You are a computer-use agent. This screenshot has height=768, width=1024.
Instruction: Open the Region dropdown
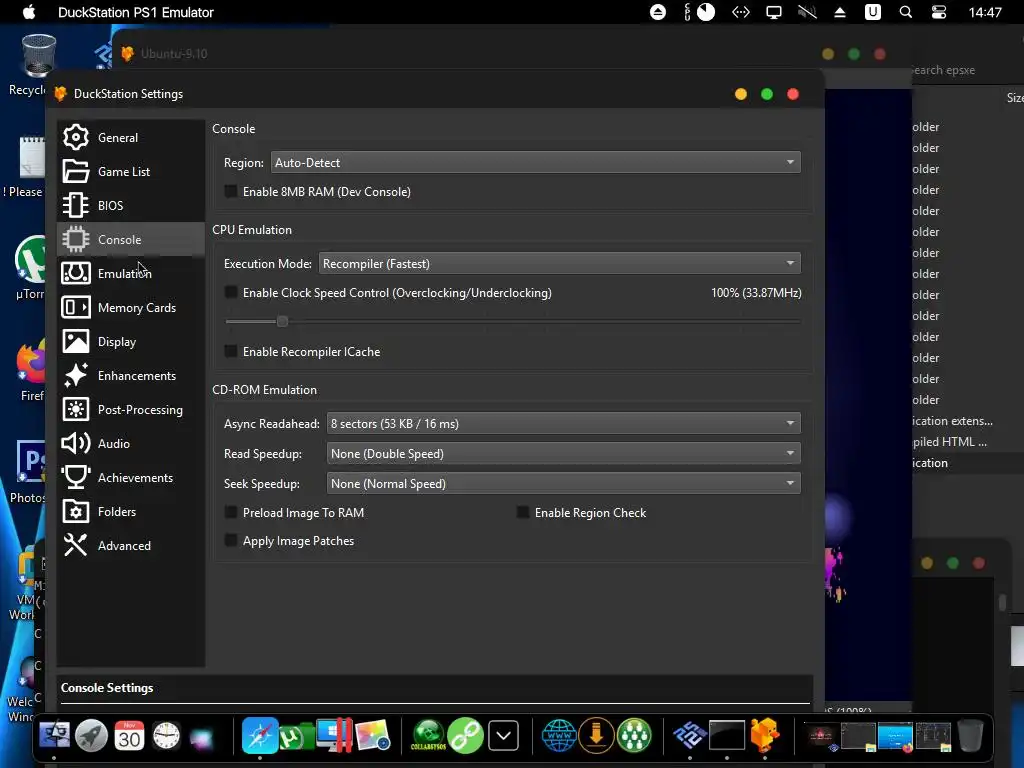[x=536, y=163]
